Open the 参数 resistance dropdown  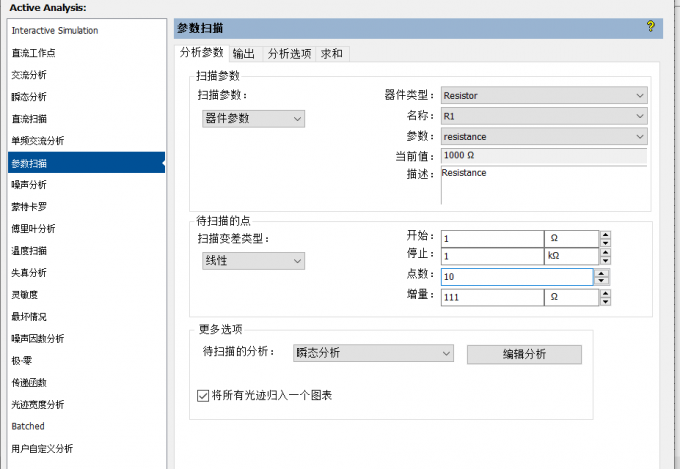544,136
